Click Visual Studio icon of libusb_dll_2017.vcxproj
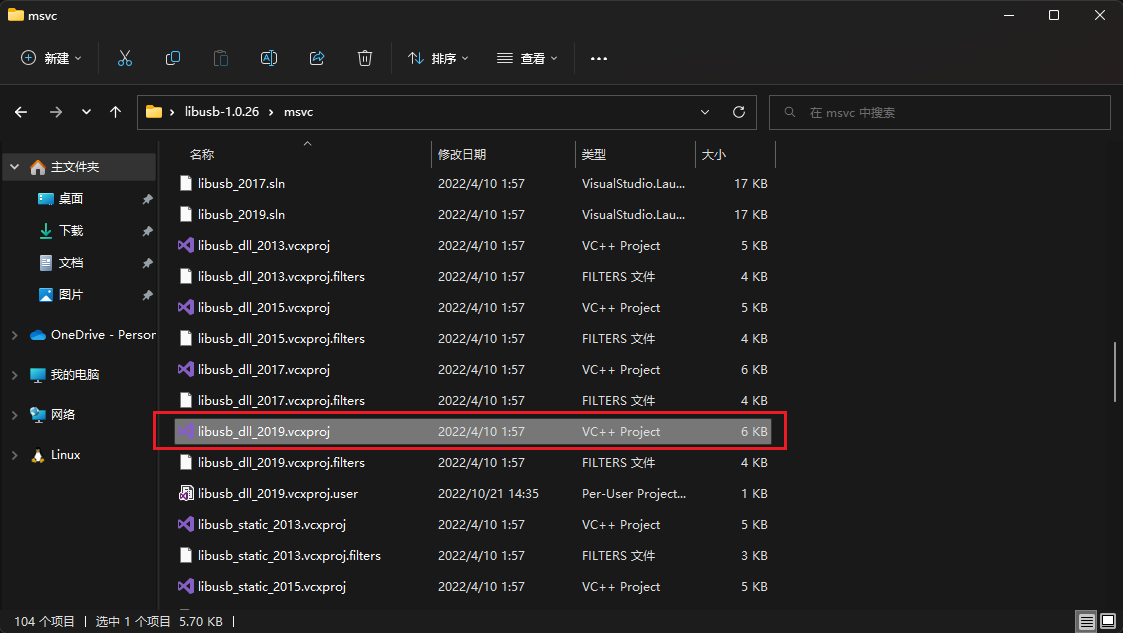Image resolution: width=1123 pixels, height=633 pixels. point(185,369)
